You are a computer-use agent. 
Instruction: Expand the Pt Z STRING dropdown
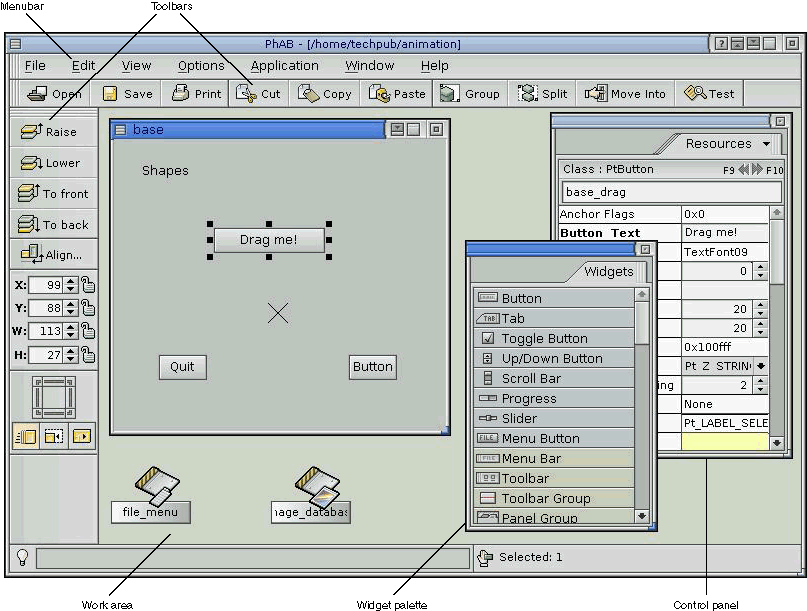(x=762, y=366)
